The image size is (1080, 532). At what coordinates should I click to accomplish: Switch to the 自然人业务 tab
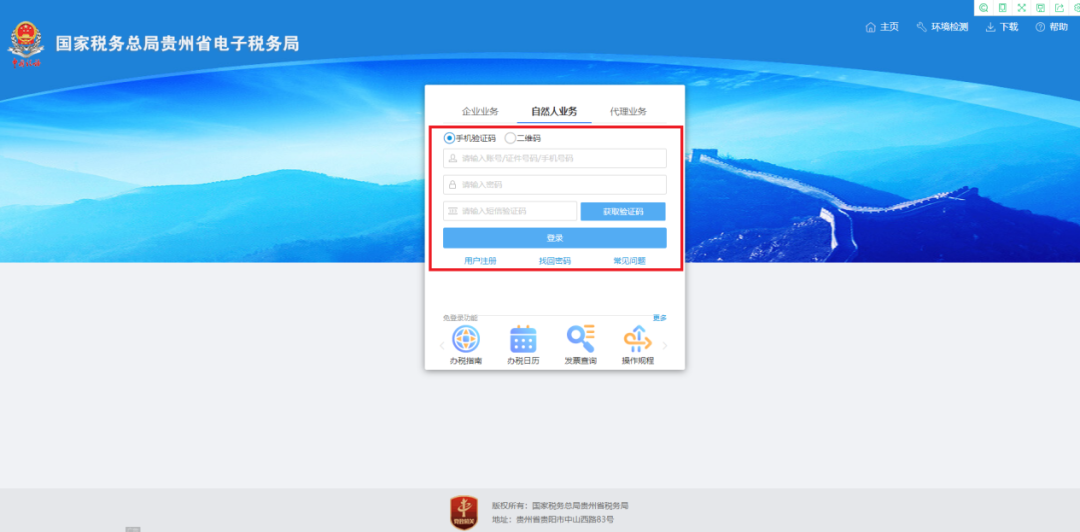point(554,112)
